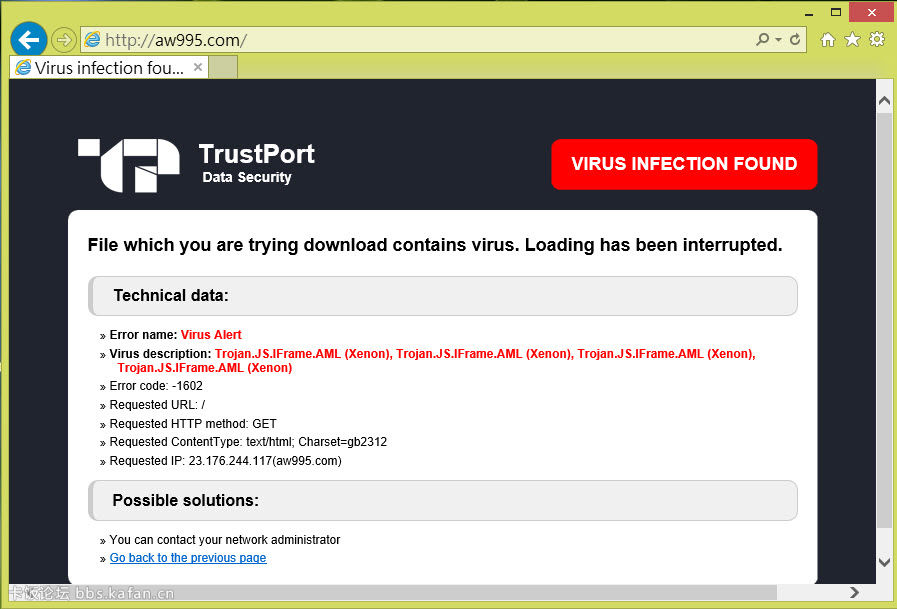Open a new tab
897x609 pixels.
[x=224, y=68]
